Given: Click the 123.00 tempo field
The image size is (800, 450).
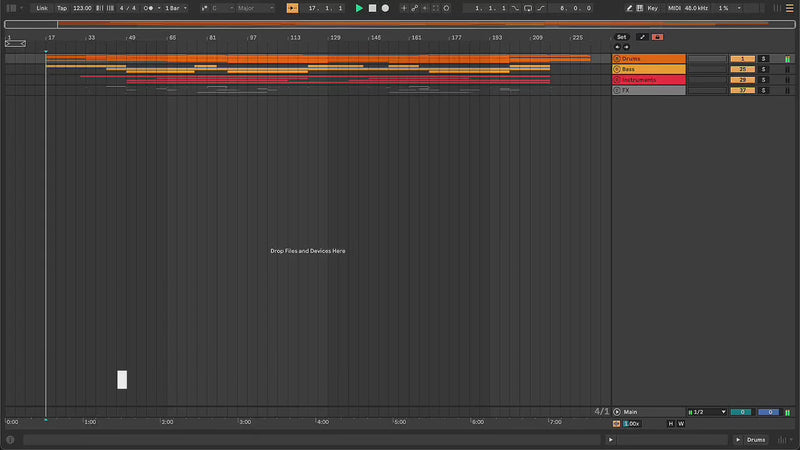Looking at the screenshot, I should pos(82,8).
